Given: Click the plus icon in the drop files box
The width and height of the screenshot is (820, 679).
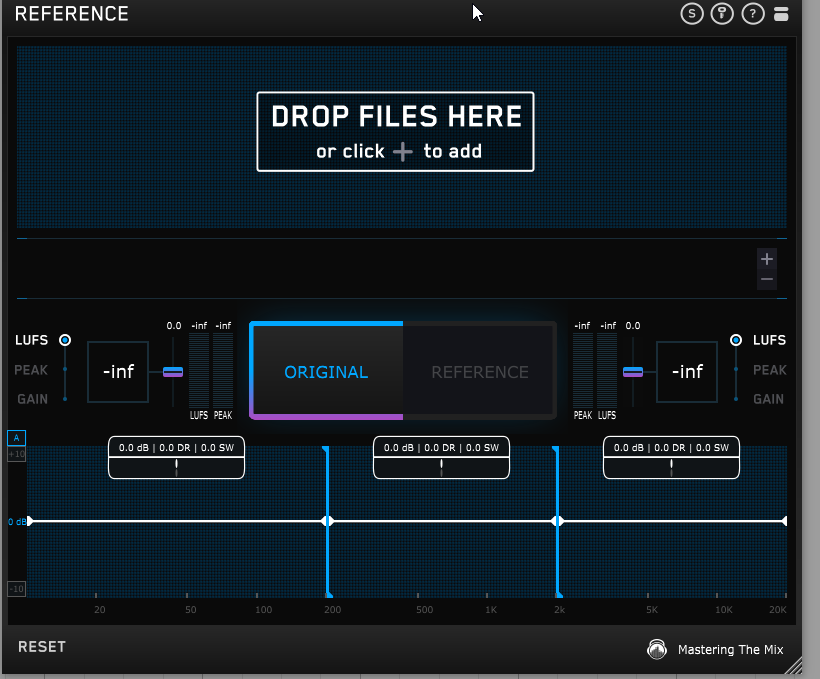Looking at the screenshot, I should (403, 152).
